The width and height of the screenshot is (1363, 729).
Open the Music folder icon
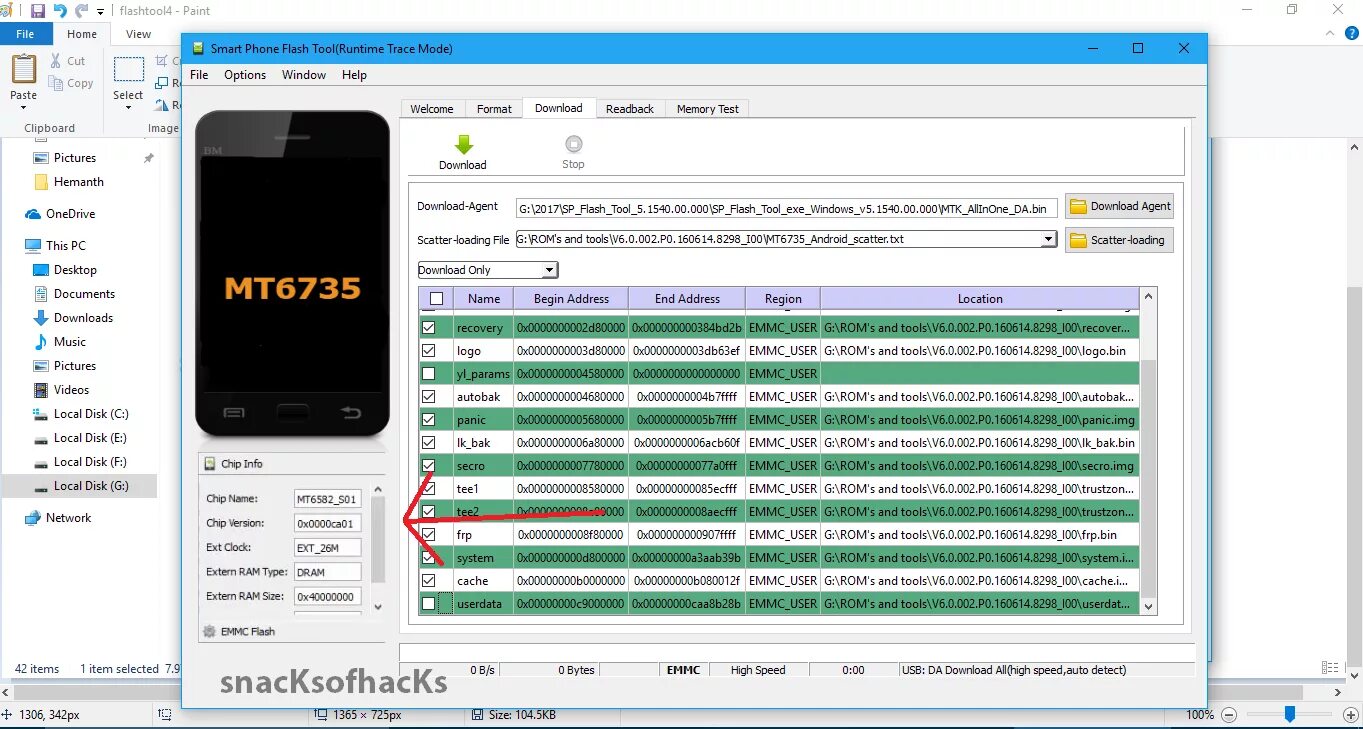click(41, 342)
